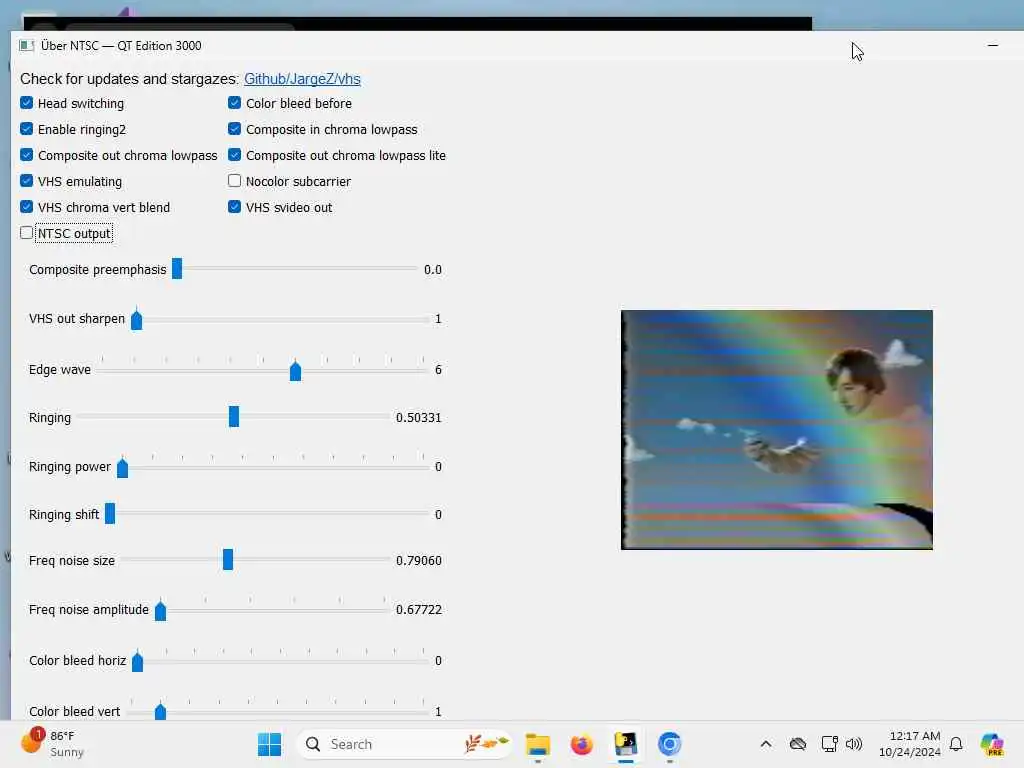Click the Color bleed vert slider handle

160,711
